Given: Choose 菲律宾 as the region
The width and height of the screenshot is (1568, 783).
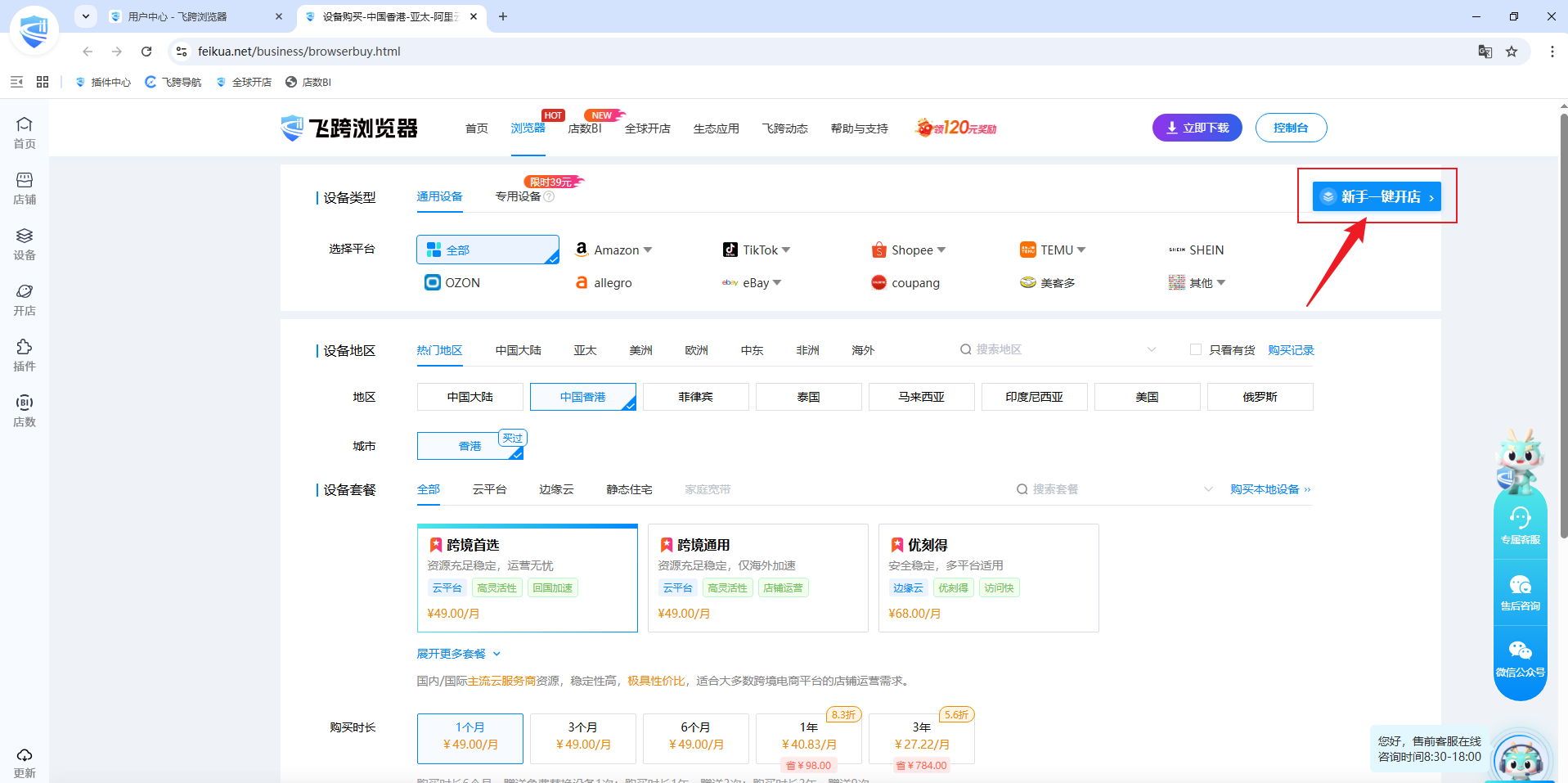Looking at the screenshot, I should 696,397.
